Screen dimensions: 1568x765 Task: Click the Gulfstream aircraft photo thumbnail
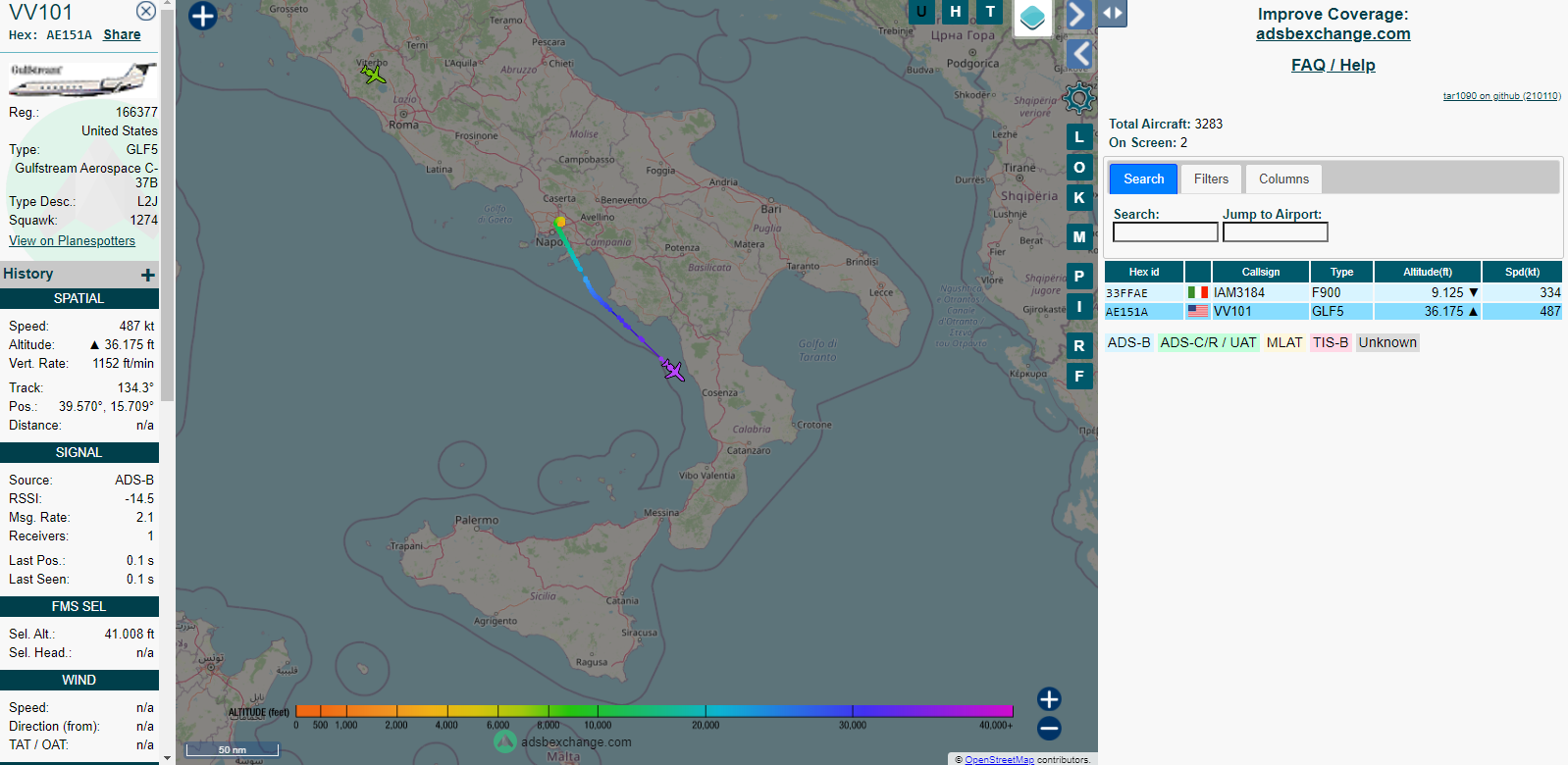(x=83, y=79)
